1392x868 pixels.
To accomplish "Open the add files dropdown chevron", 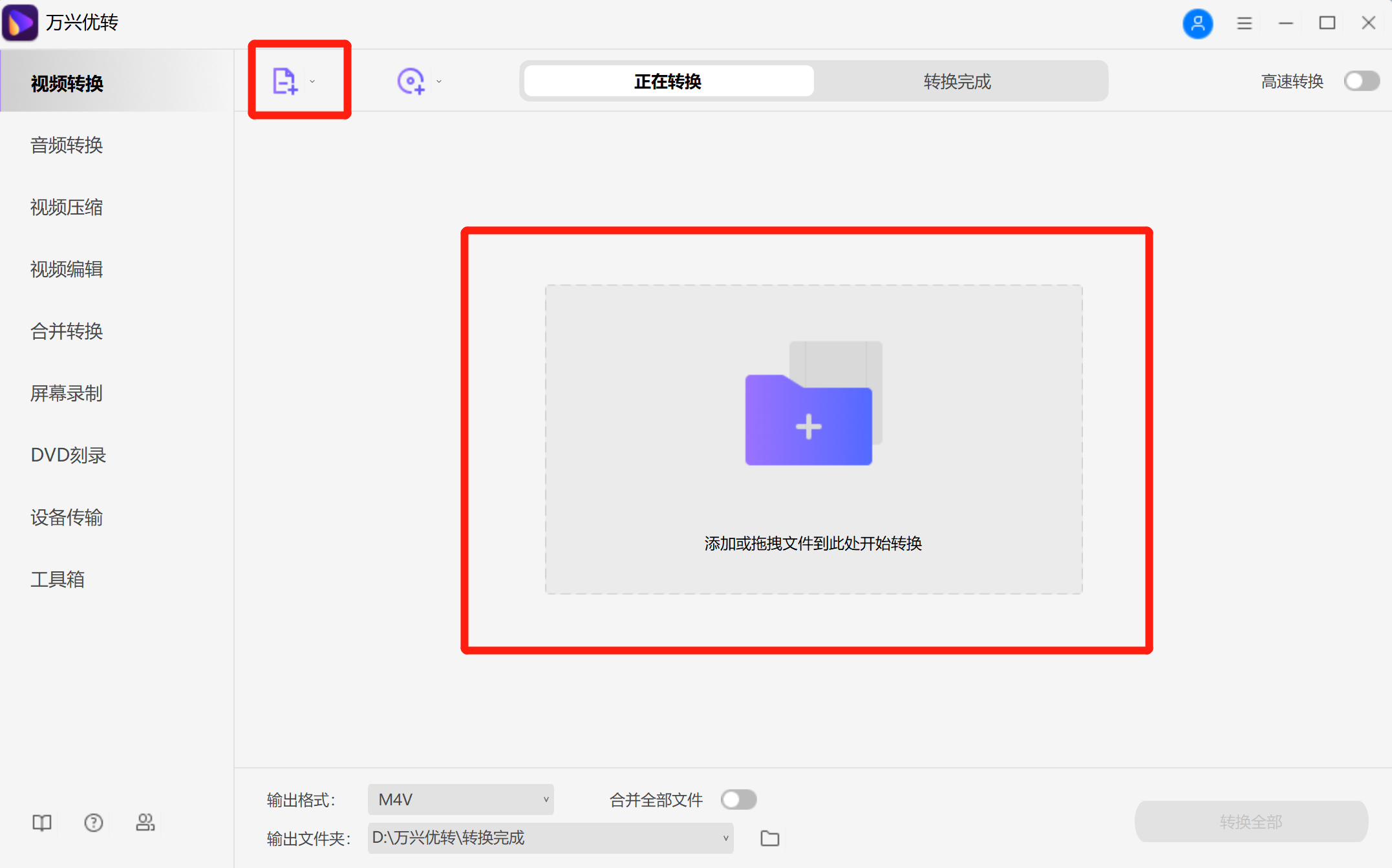I will point(312,81).
